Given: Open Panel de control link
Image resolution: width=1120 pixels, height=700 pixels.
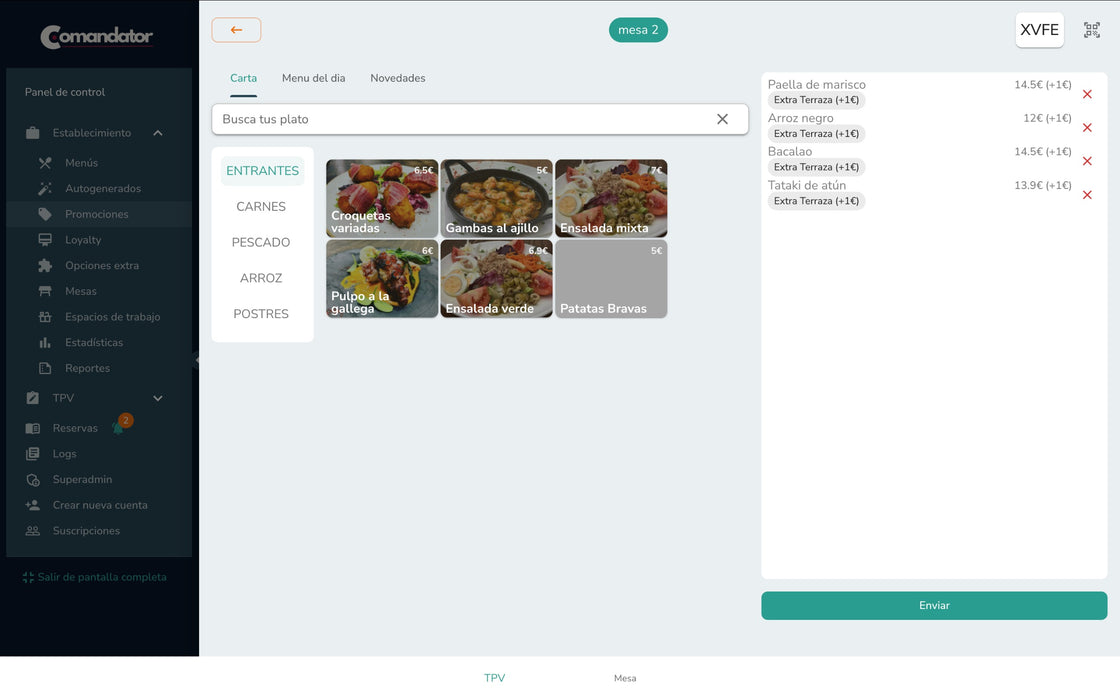Looking at the screenshot, I should pyautogui.click(x=65, y=92).
